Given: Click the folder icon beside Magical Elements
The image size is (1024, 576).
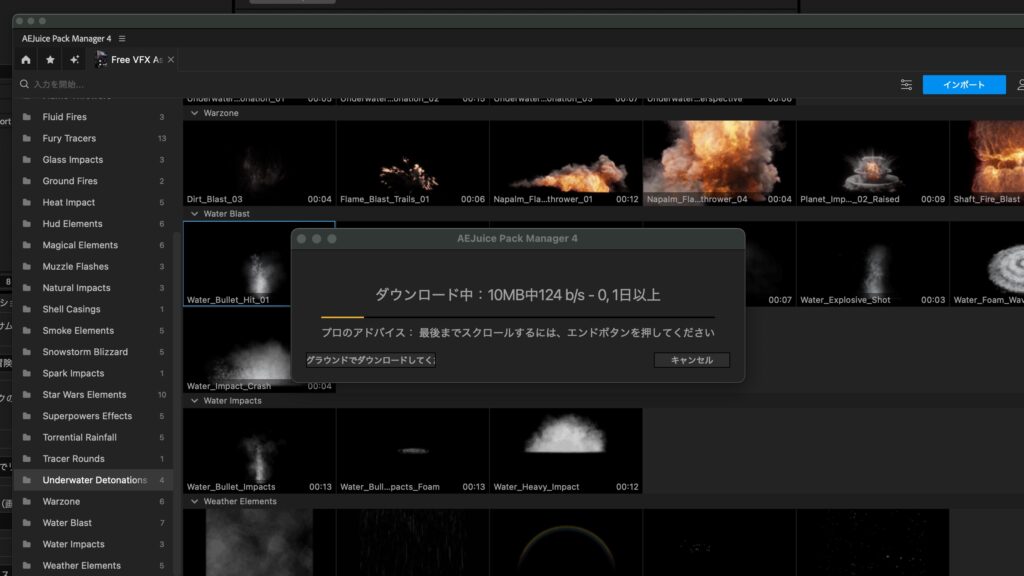Looking at the screenshot, I should pyautogui.click(x=27, y=245).
